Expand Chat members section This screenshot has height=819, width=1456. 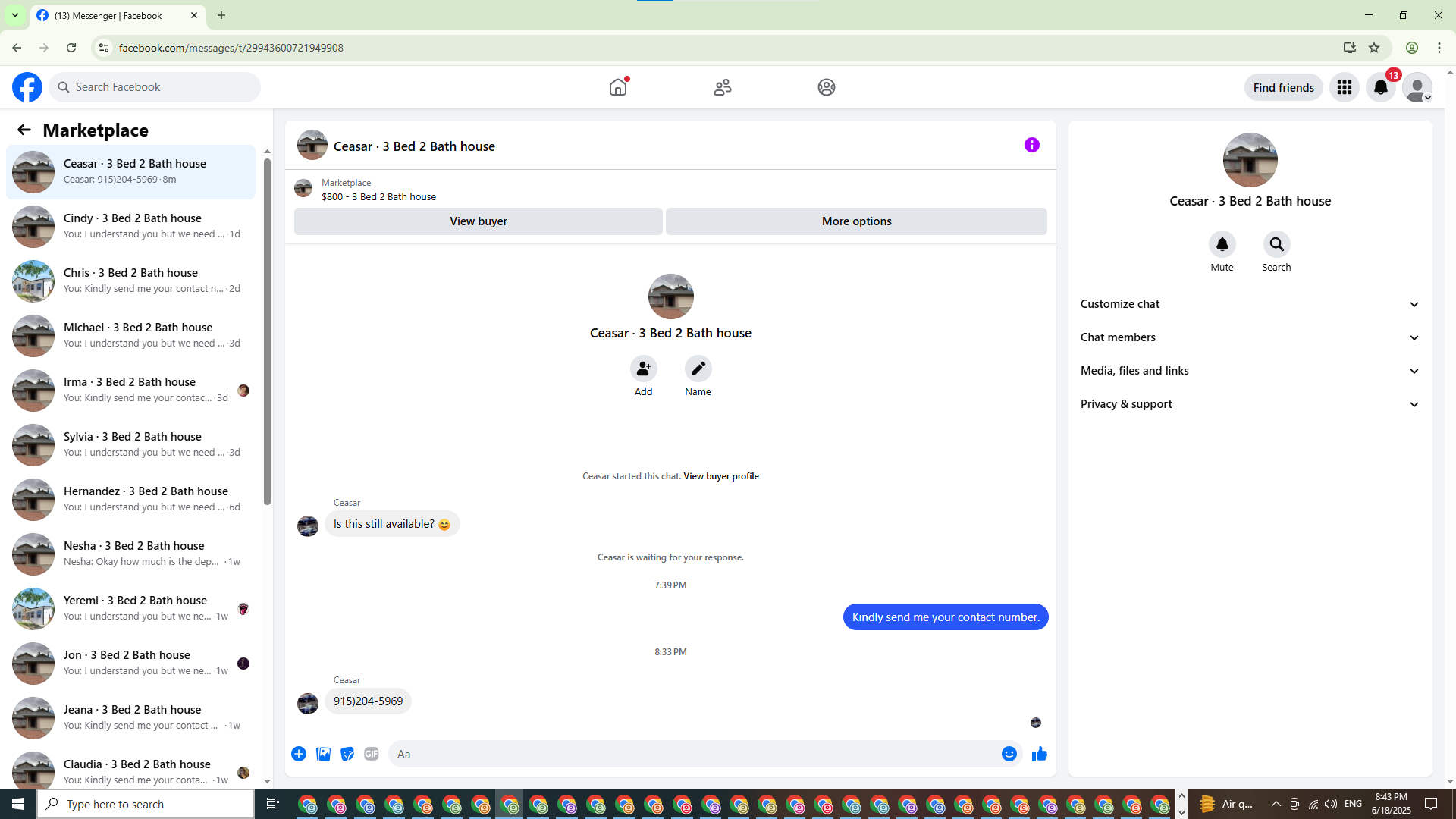[1250, 337]
